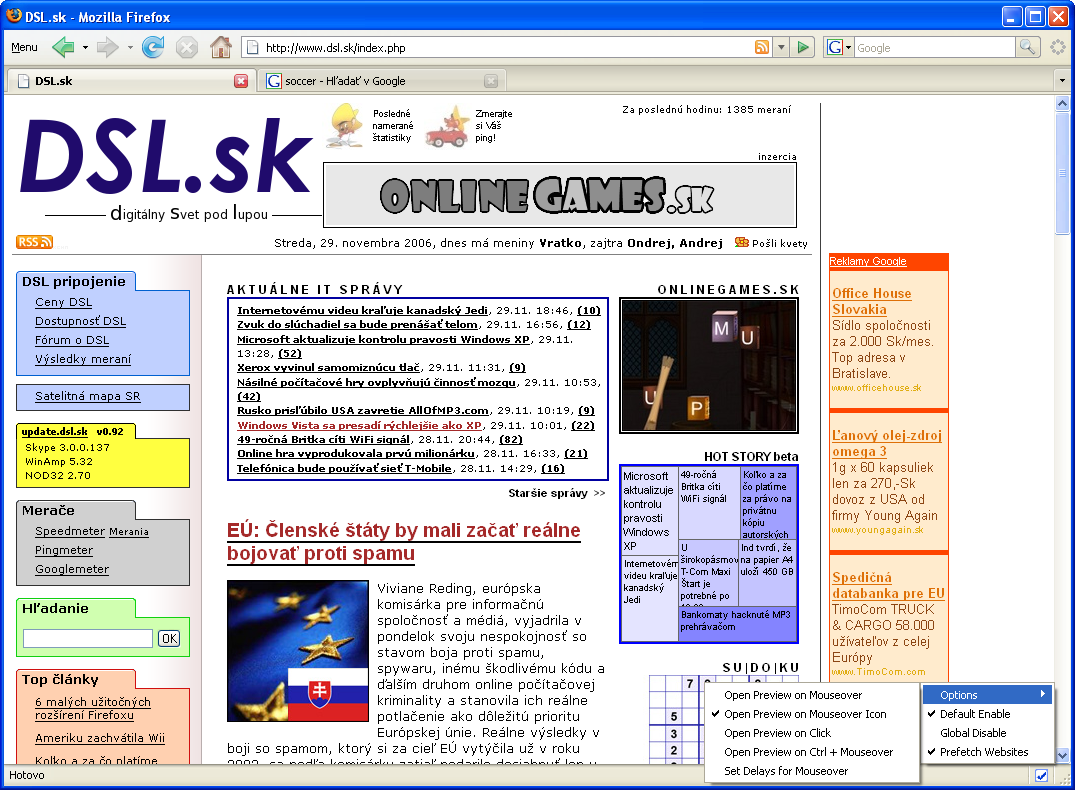
Task: Open EÚ spam article headline
Action: tap(404, 541)
